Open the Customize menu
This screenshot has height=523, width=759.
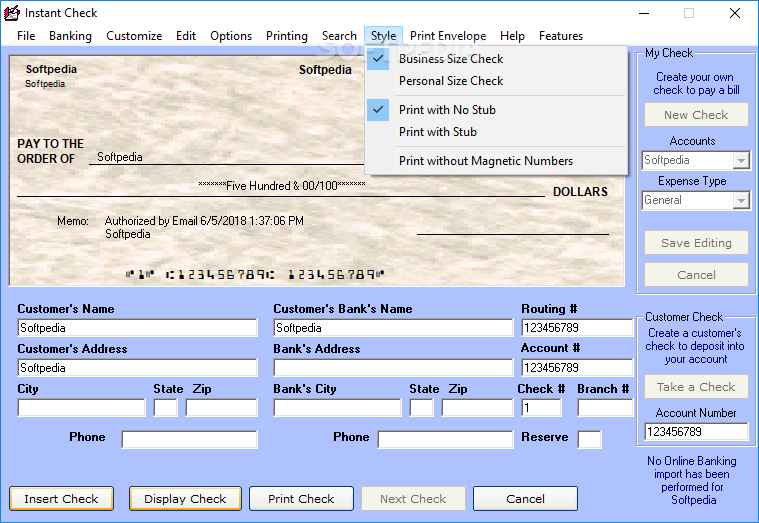[x=134, y=36]
